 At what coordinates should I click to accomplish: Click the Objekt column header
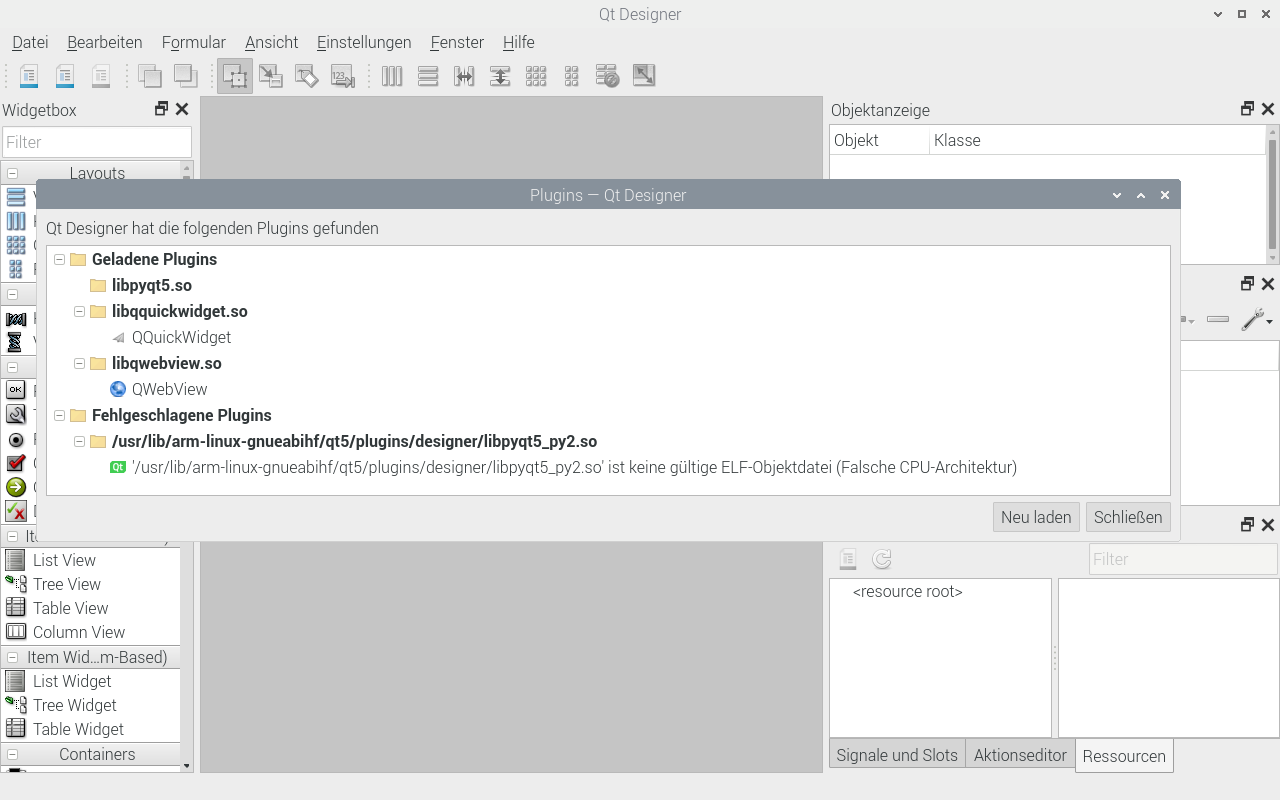[879, 140]
